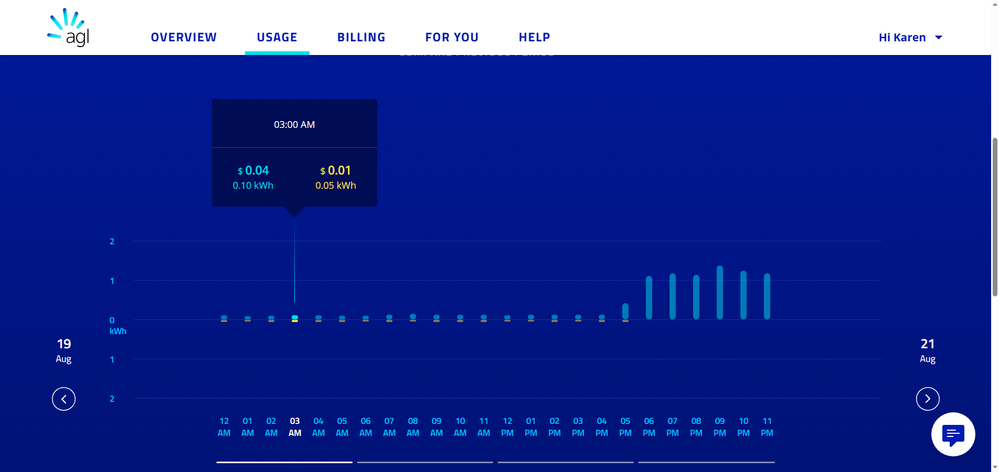Select the third page indicator bar

566,462
